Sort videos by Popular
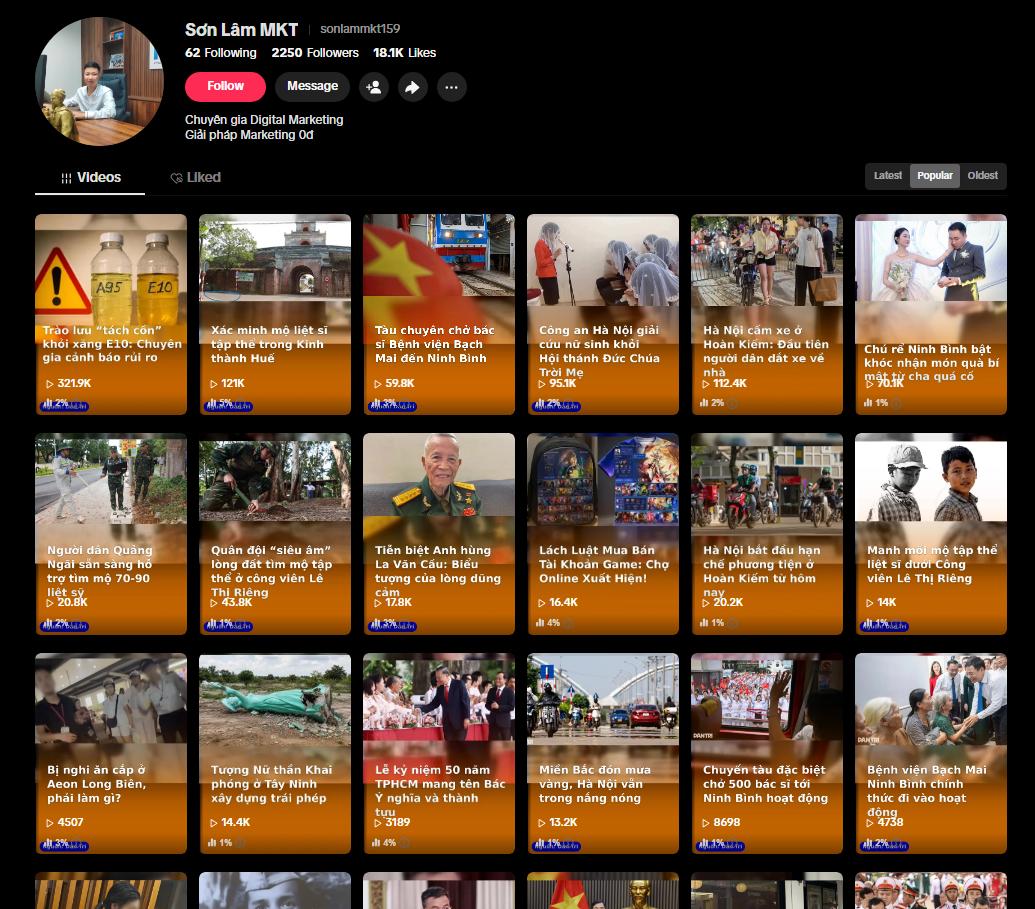 click(x=935, y=176)
